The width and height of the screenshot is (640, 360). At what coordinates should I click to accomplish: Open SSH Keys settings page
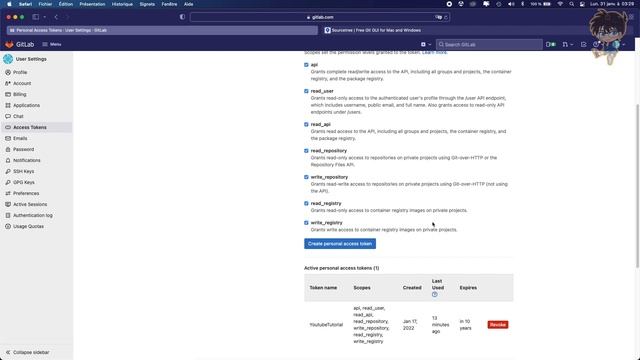tap(23, 171)
